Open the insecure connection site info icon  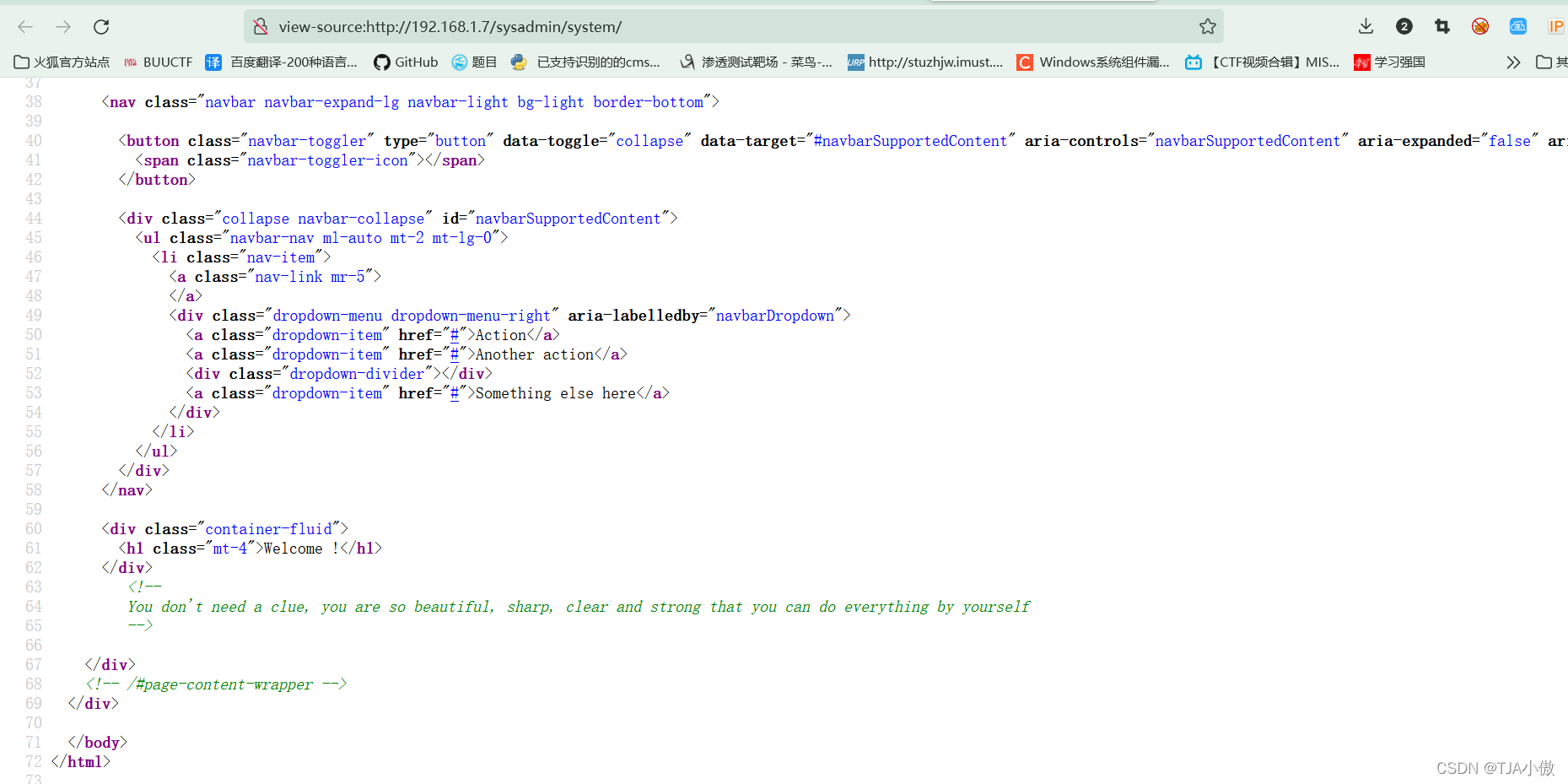pyautogui.click(x=261, y=27)
